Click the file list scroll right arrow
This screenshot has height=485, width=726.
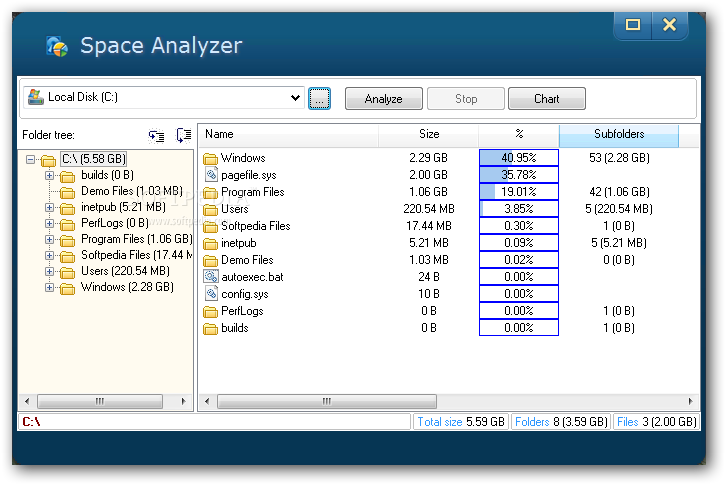(x=690, y=401)
